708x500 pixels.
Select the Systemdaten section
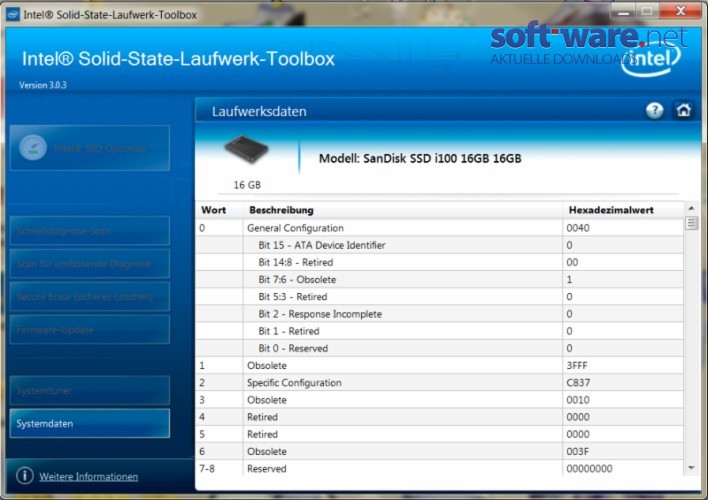tap(90, 423)
